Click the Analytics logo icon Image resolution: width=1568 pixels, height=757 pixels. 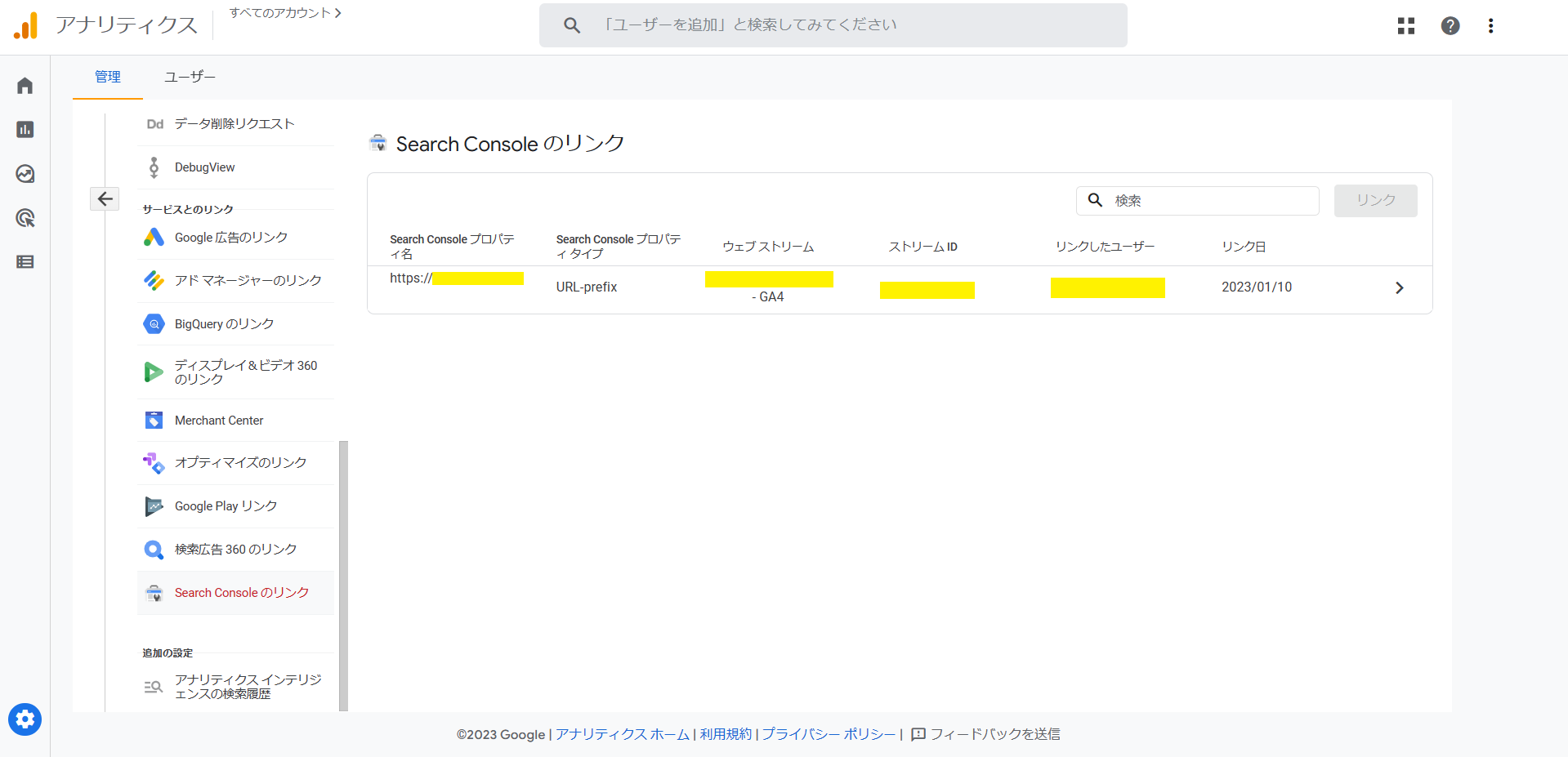point(25,25)
